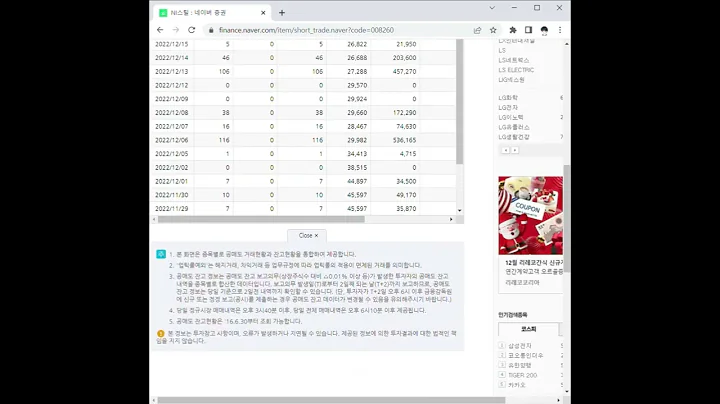Open LG화학 stock link
The width and height of the screenshot is (720, 404).
click(508, 98)
